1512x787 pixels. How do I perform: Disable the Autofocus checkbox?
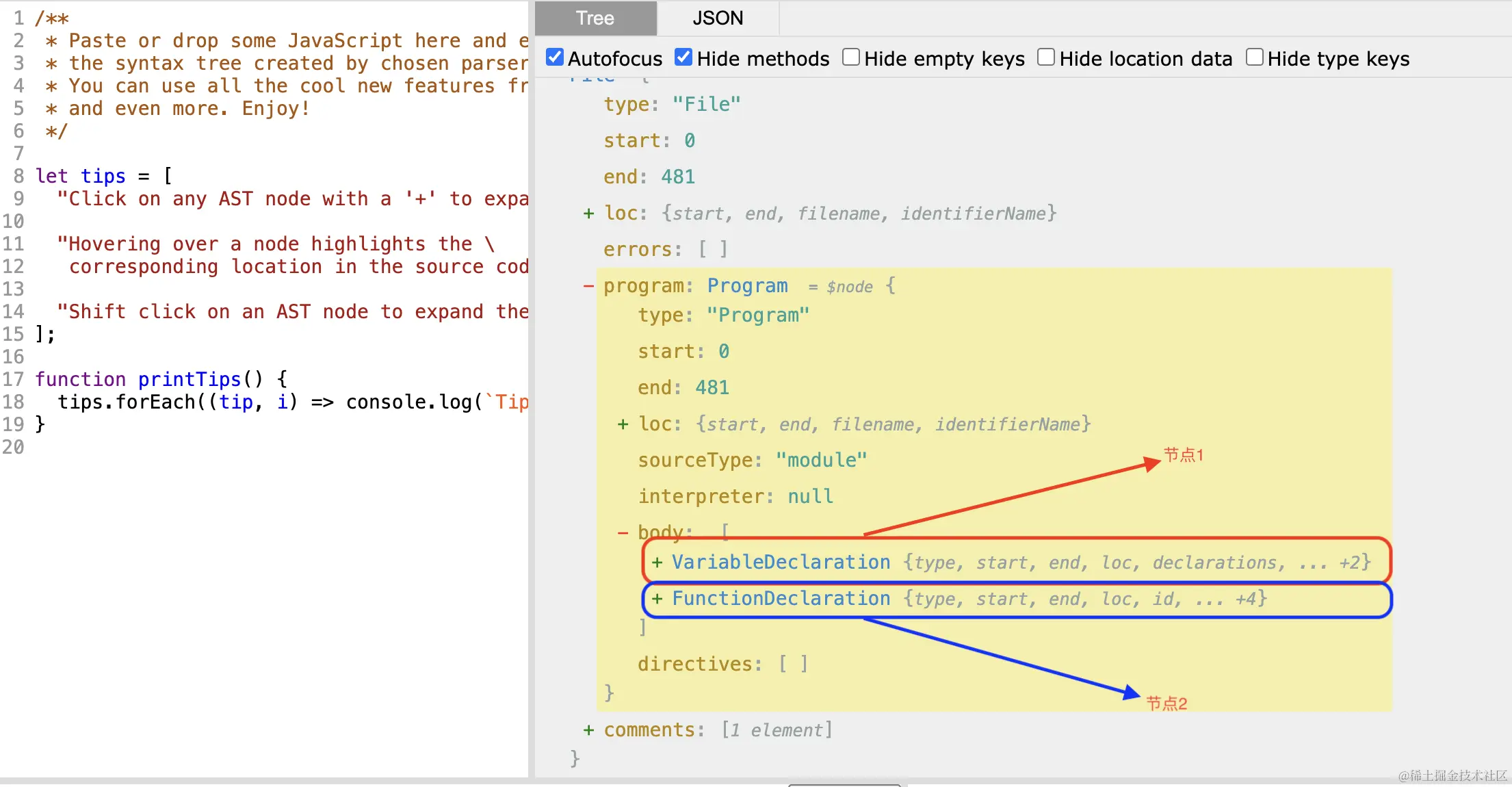555,57
